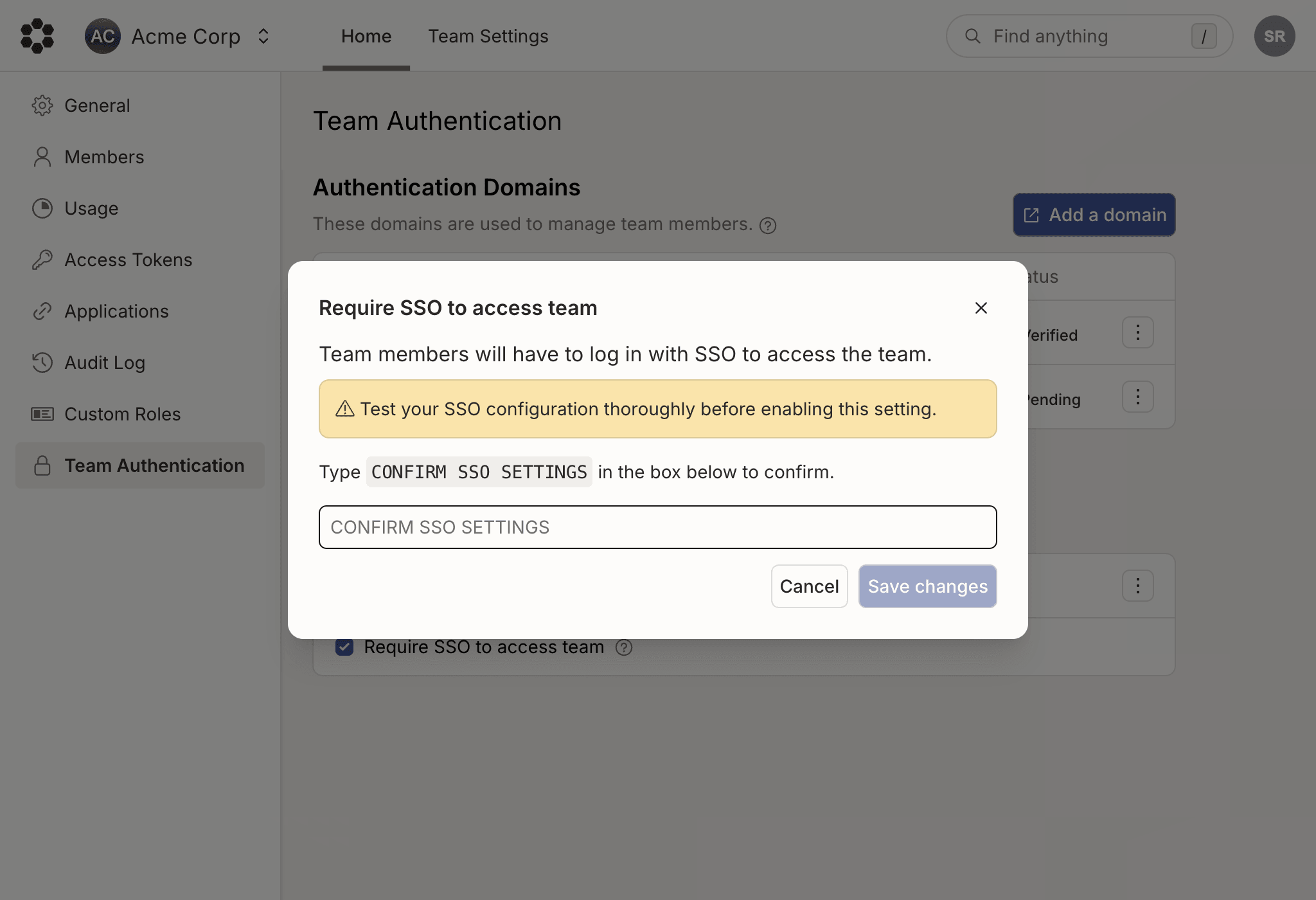
Task: Click Save changes in the dialog
Action: [928, 586]
